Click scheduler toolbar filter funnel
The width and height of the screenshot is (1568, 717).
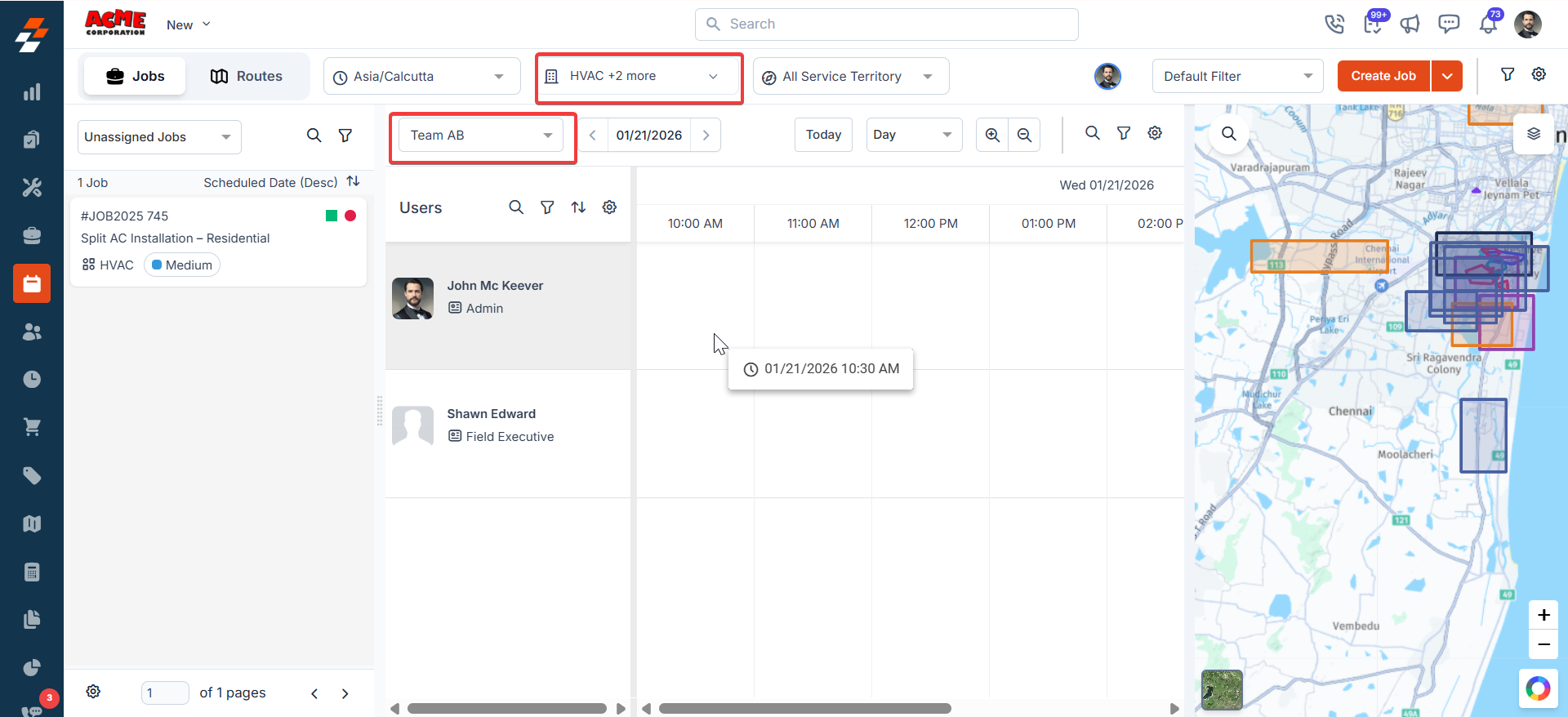(x=1124, y=133)
